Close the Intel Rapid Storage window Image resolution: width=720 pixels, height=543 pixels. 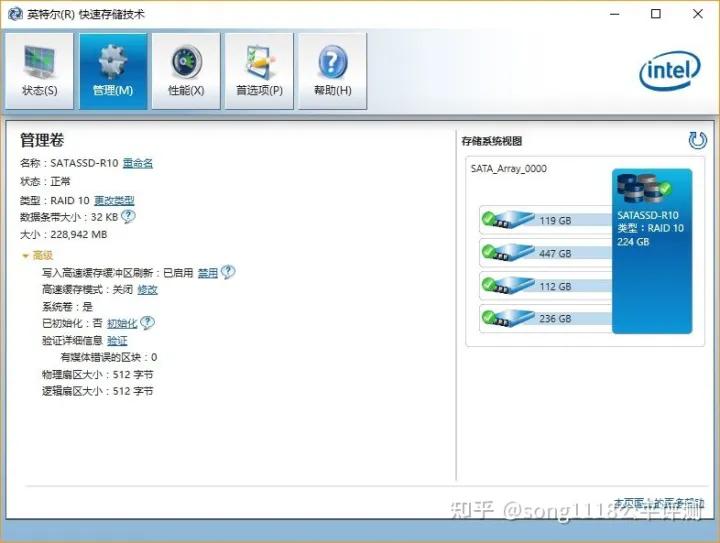698,14
